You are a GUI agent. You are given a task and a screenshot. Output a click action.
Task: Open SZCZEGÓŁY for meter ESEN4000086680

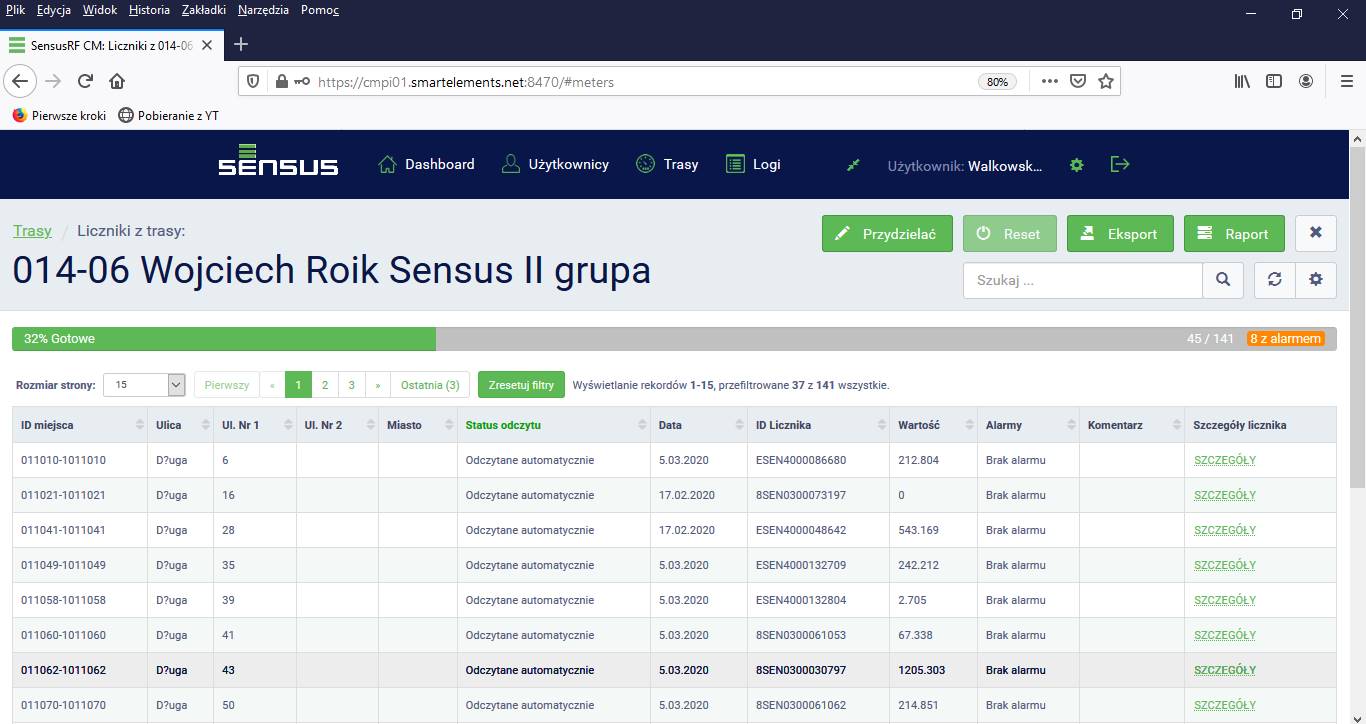(x=1225, y=460)
